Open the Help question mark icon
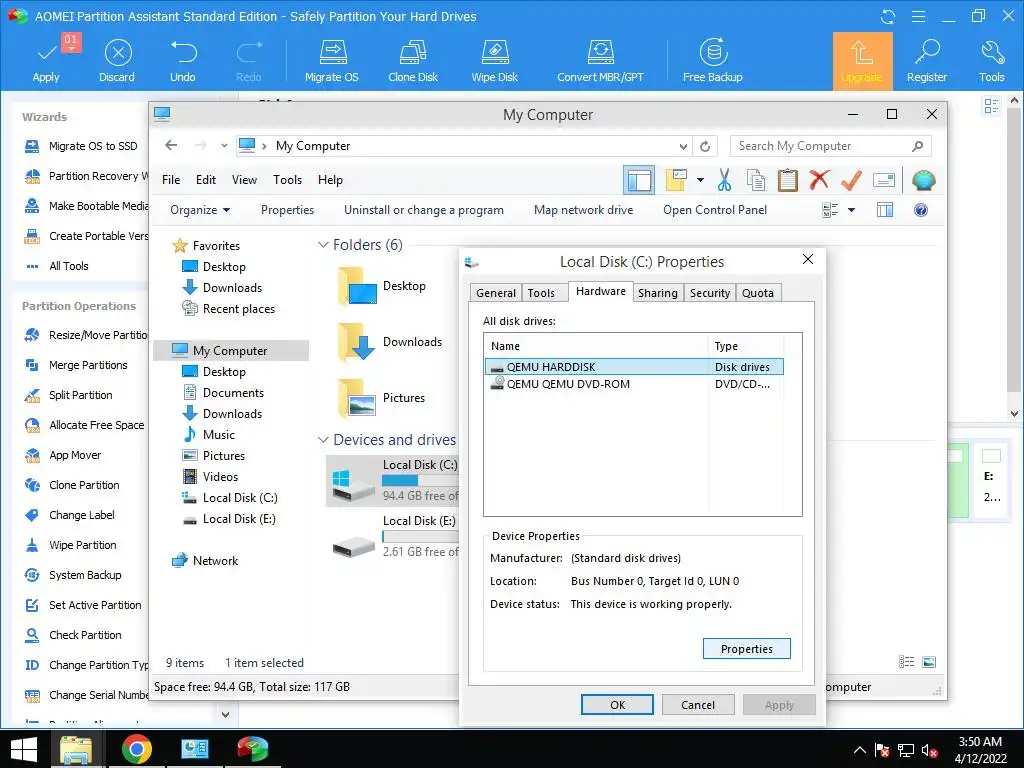This screenshot has height=768, width=1024. [921, 210]
